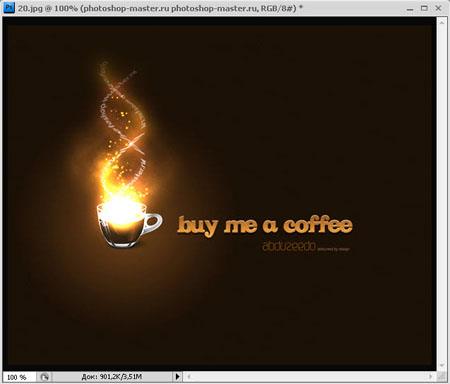
Task: Minimize the 20.jpg document window
Action: tap(410, 8)
